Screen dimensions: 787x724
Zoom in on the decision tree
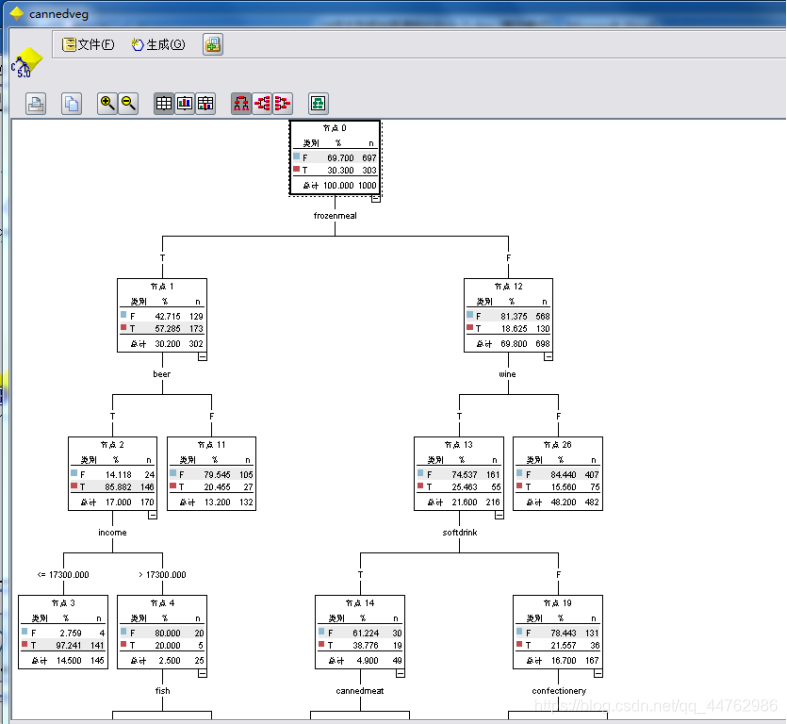click(x=107, y=104)
